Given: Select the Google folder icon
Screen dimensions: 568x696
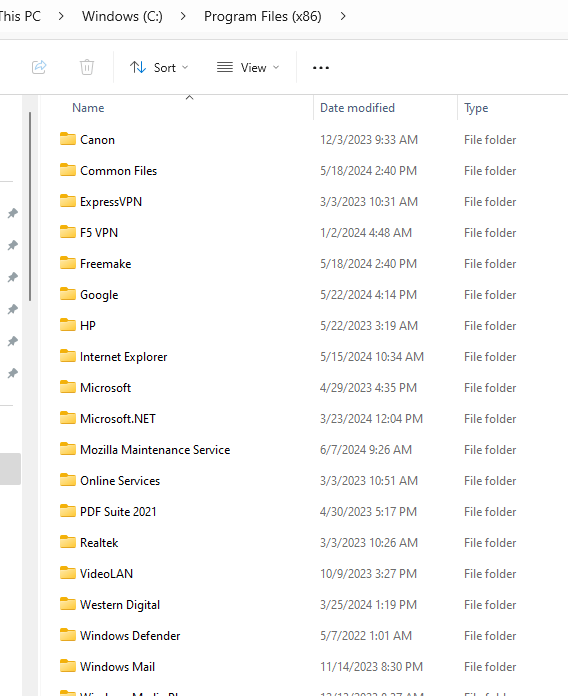Looking at the screenshot, I should click(68, 294).
